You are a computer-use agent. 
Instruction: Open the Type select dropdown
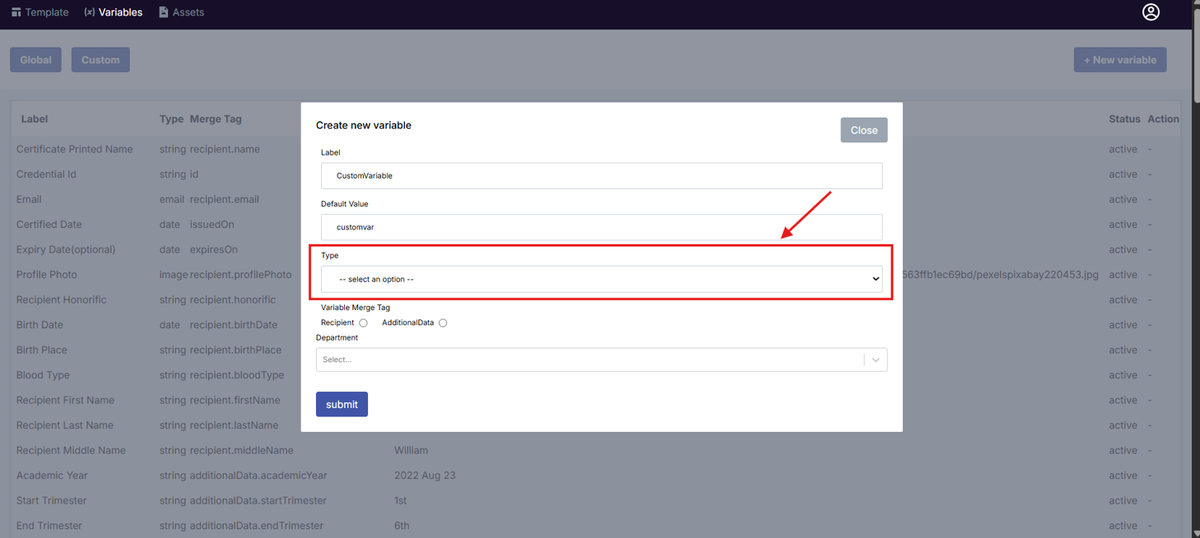coord(602,279)
